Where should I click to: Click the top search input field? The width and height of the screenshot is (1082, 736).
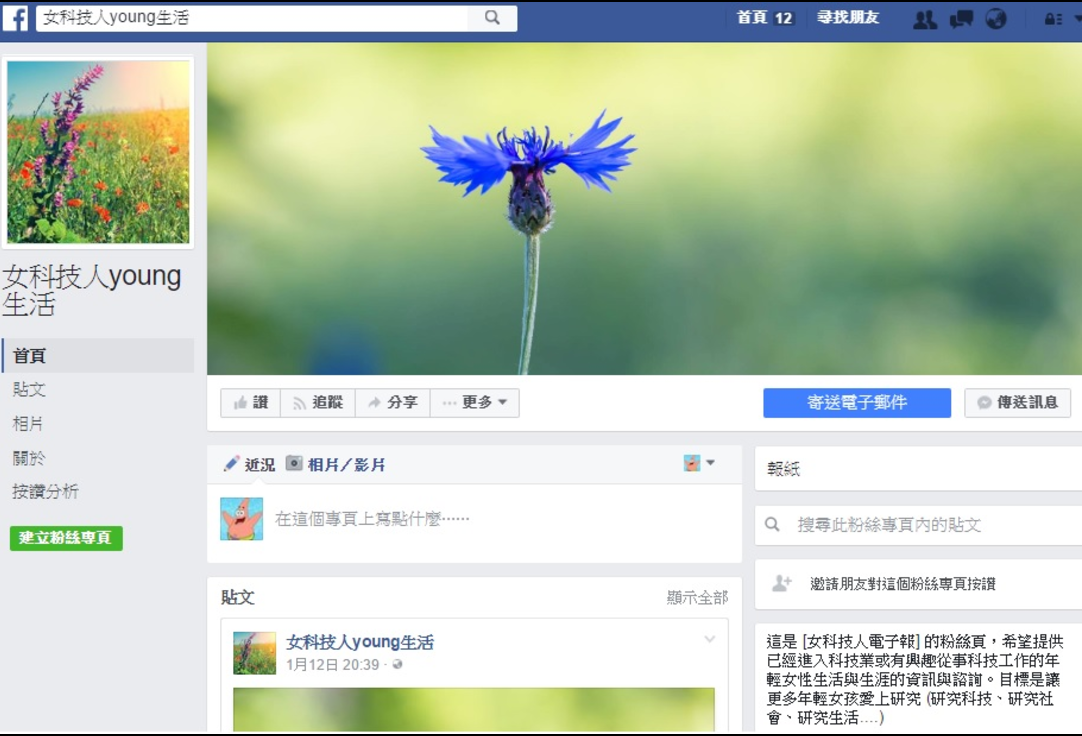pos(252,18)
